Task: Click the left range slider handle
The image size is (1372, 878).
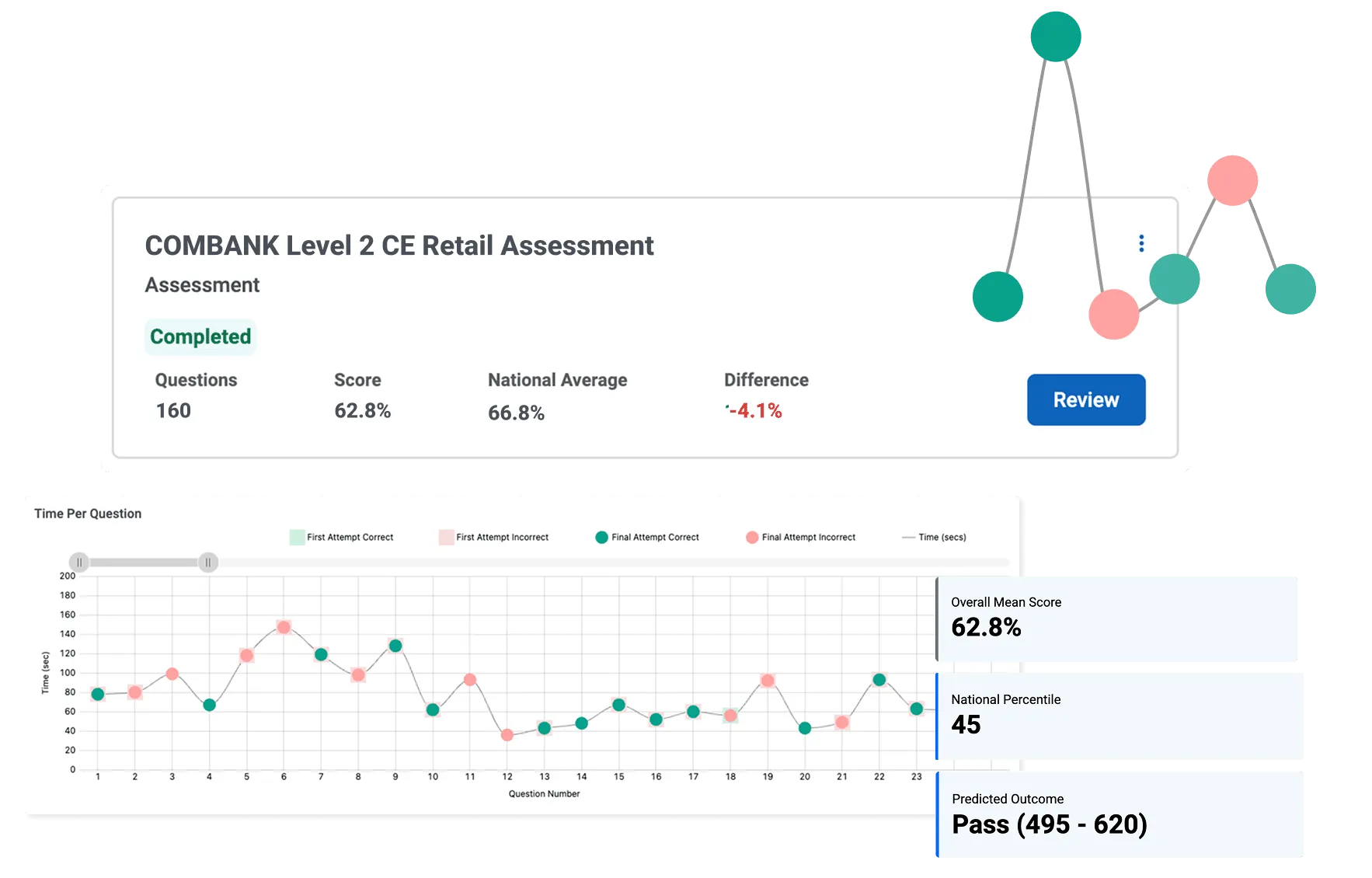Action: click(79, 563)
